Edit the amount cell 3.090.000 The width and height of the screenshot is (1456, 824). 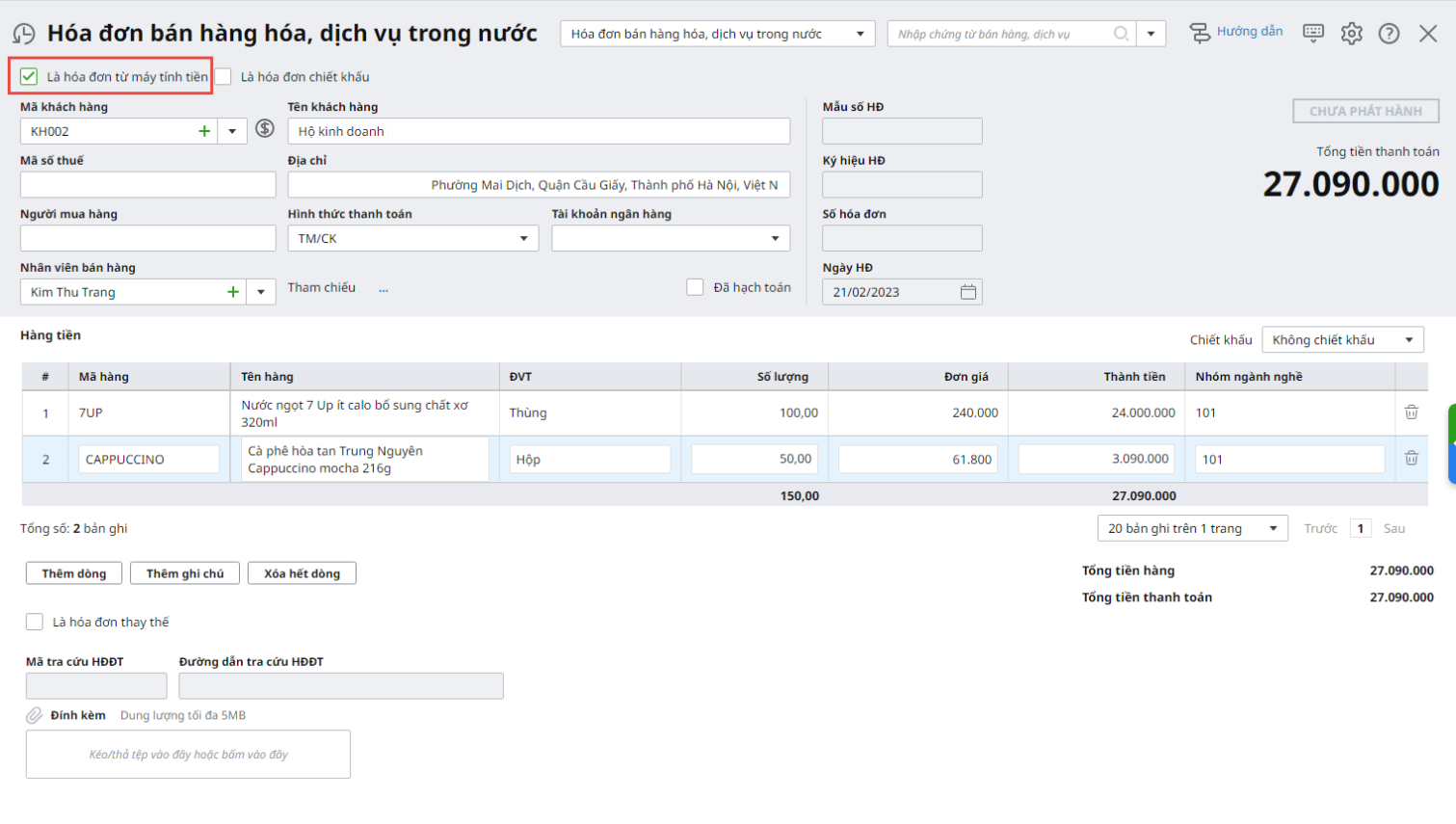point(1098,459)
